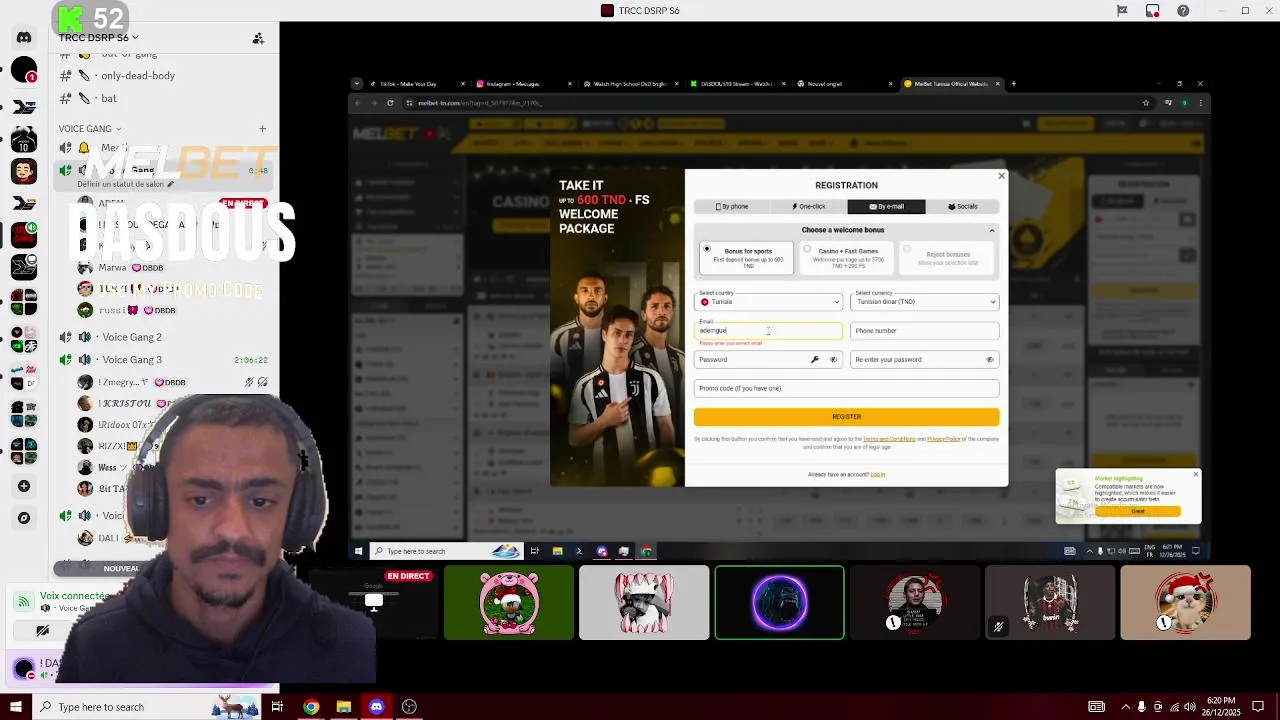Switch to Socials registration tab
Image resolution: width=1280 pixels, height=720 pixels.
coord(962,206)
